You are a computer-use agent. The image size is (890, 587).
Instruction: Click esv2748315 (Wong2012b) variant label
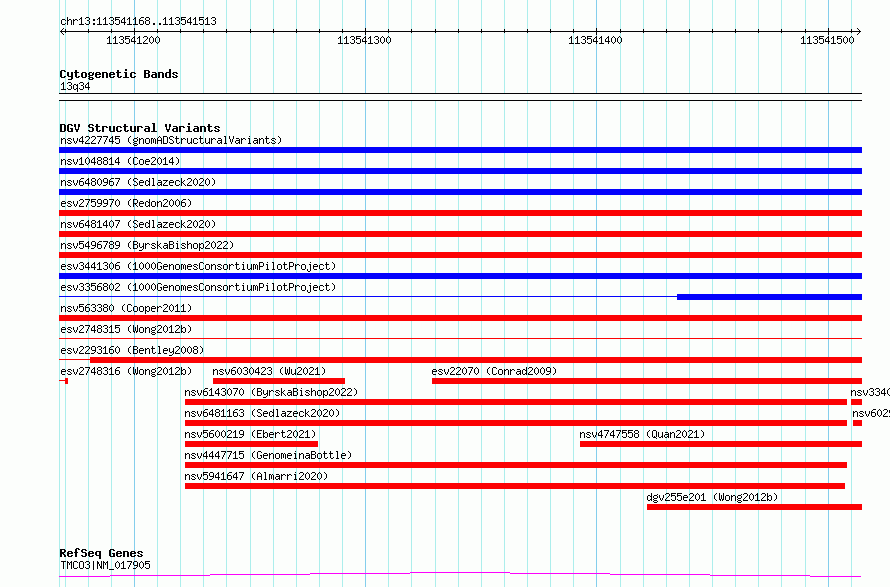(x=126, y=329)
